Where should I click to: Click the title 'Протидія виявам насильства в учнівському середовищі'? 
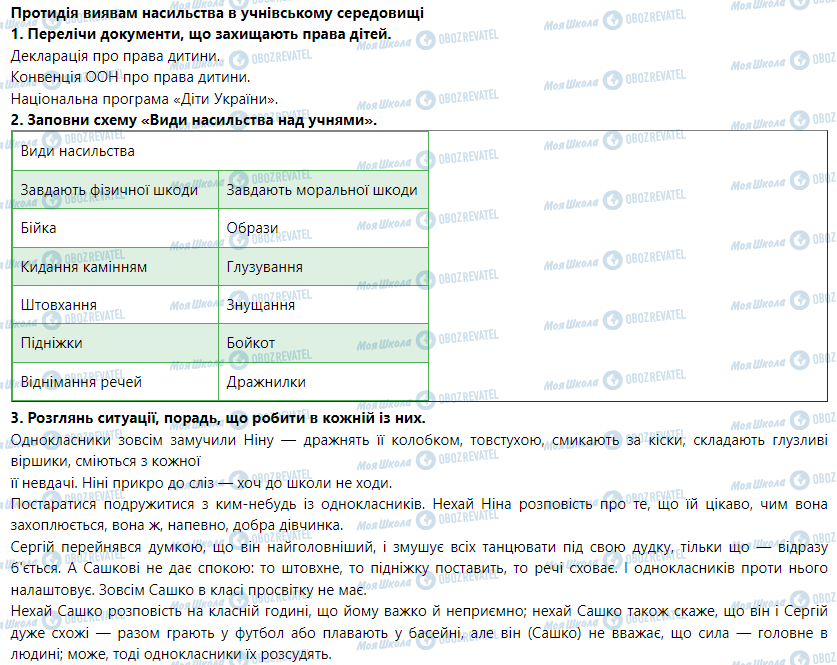[216, 13]
